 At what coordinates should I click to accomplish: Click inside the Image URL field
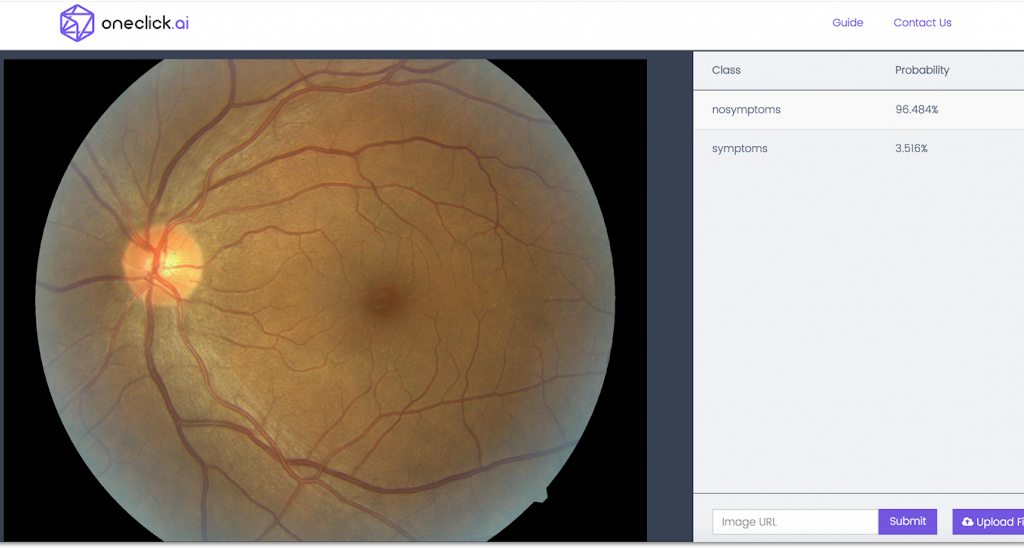795,522
